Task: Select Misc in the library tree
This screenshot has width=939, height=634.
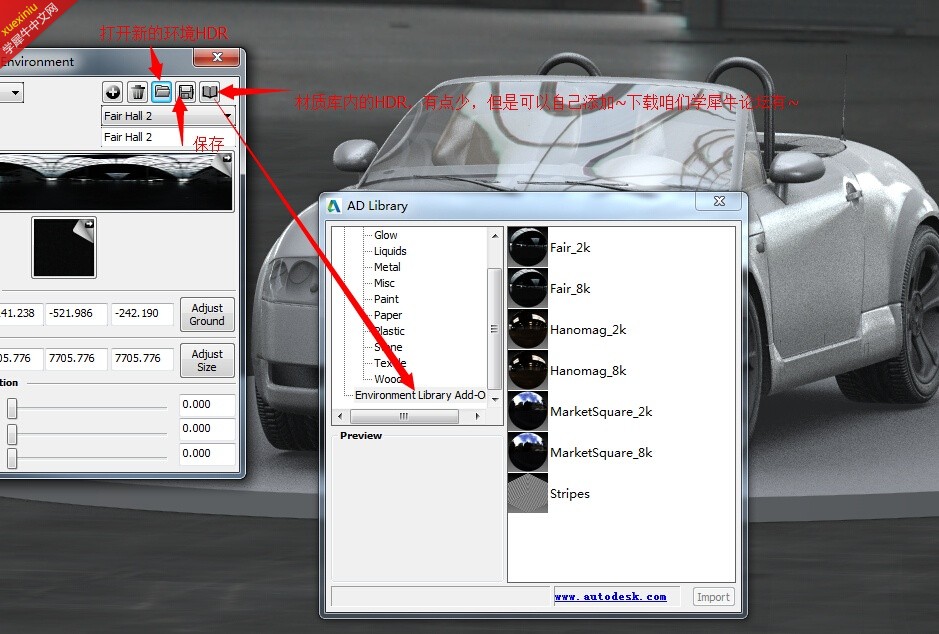Action: coord(384,283)
